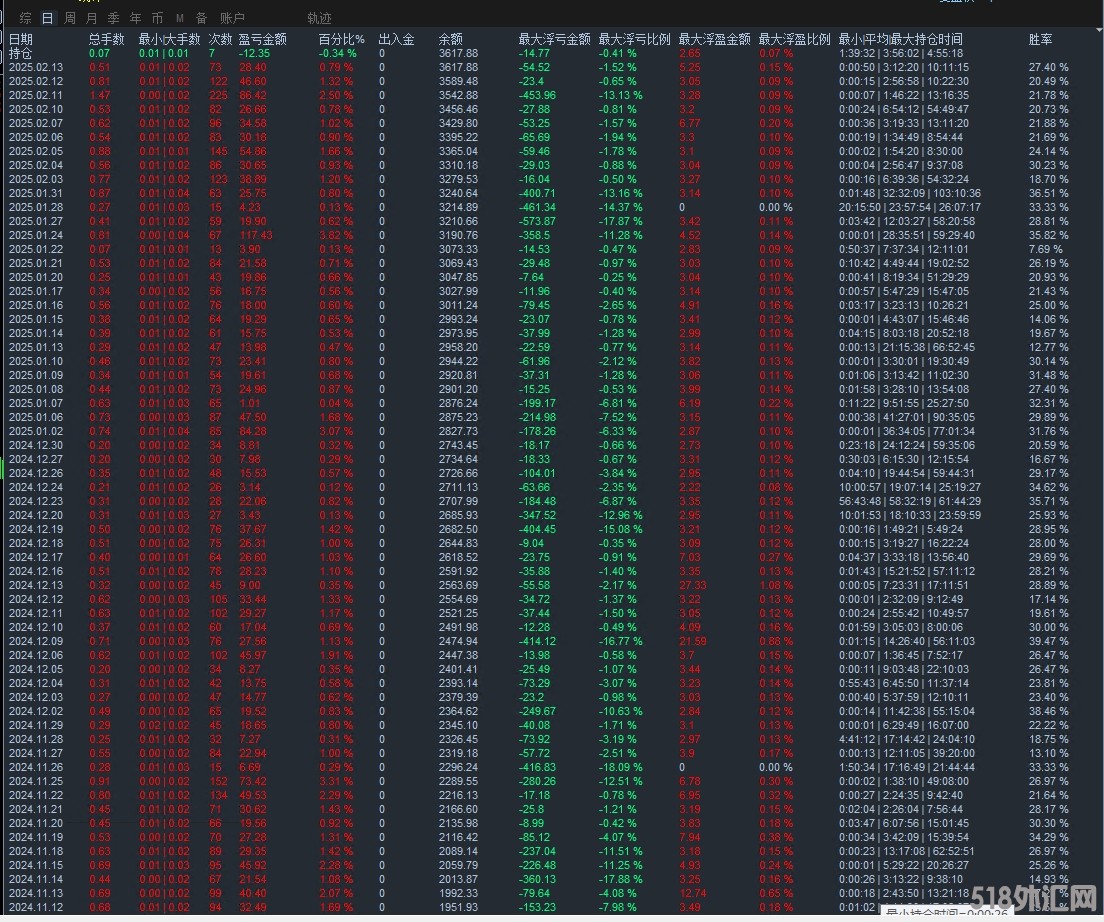The image size is (1104, 922).
Task: Click max floating loss -573.87
Action: [x=537, y=222]
